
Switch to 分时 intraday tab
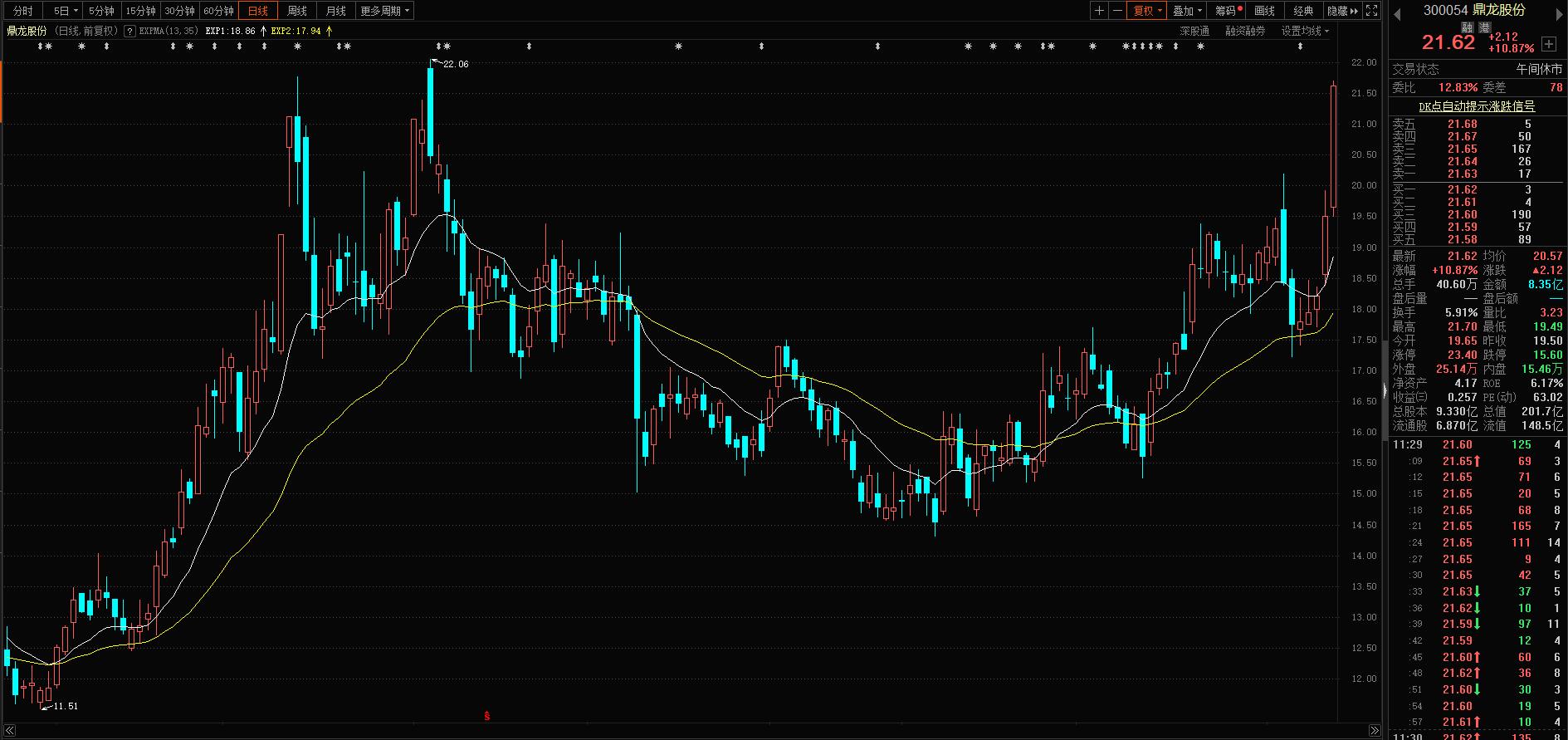tap(23, 11)
